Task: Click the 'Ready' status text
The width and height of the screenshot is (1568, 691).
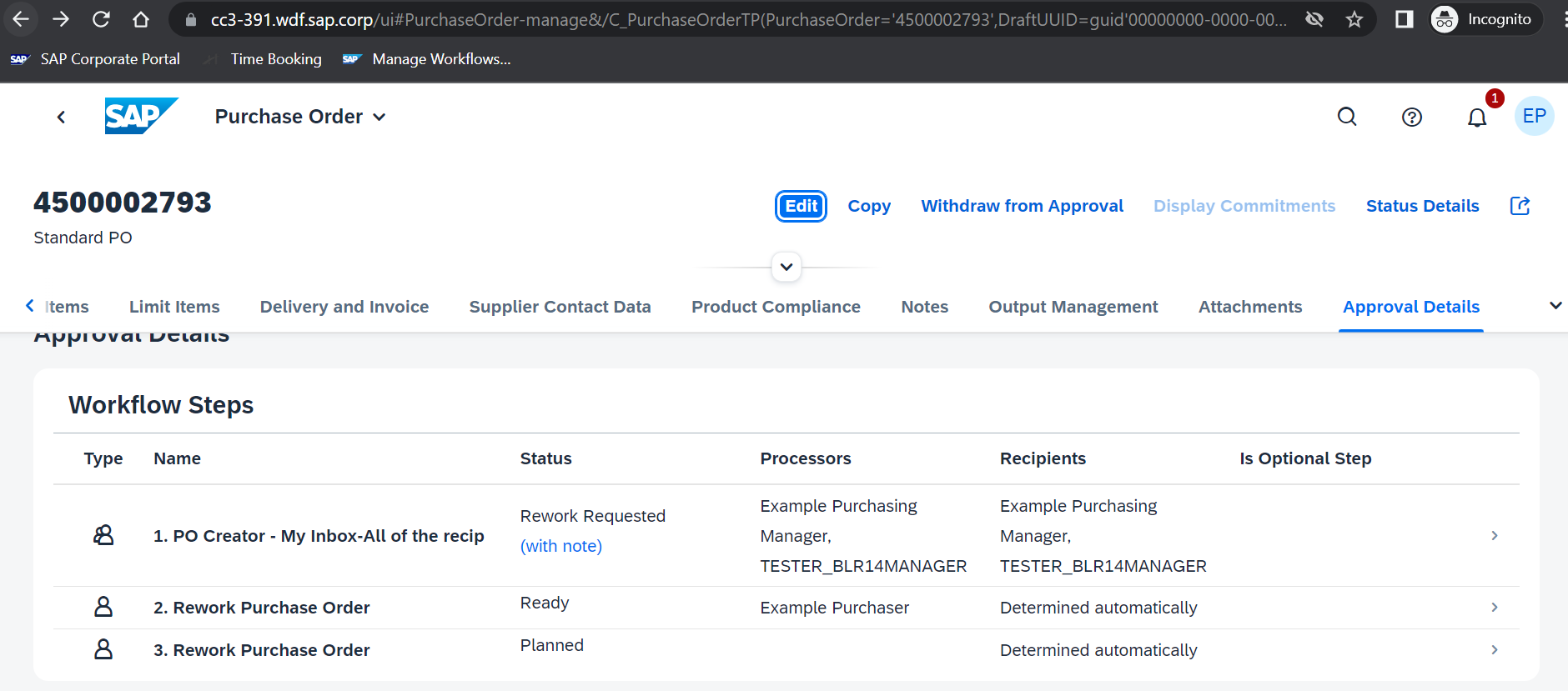Action: click(545, 603)
